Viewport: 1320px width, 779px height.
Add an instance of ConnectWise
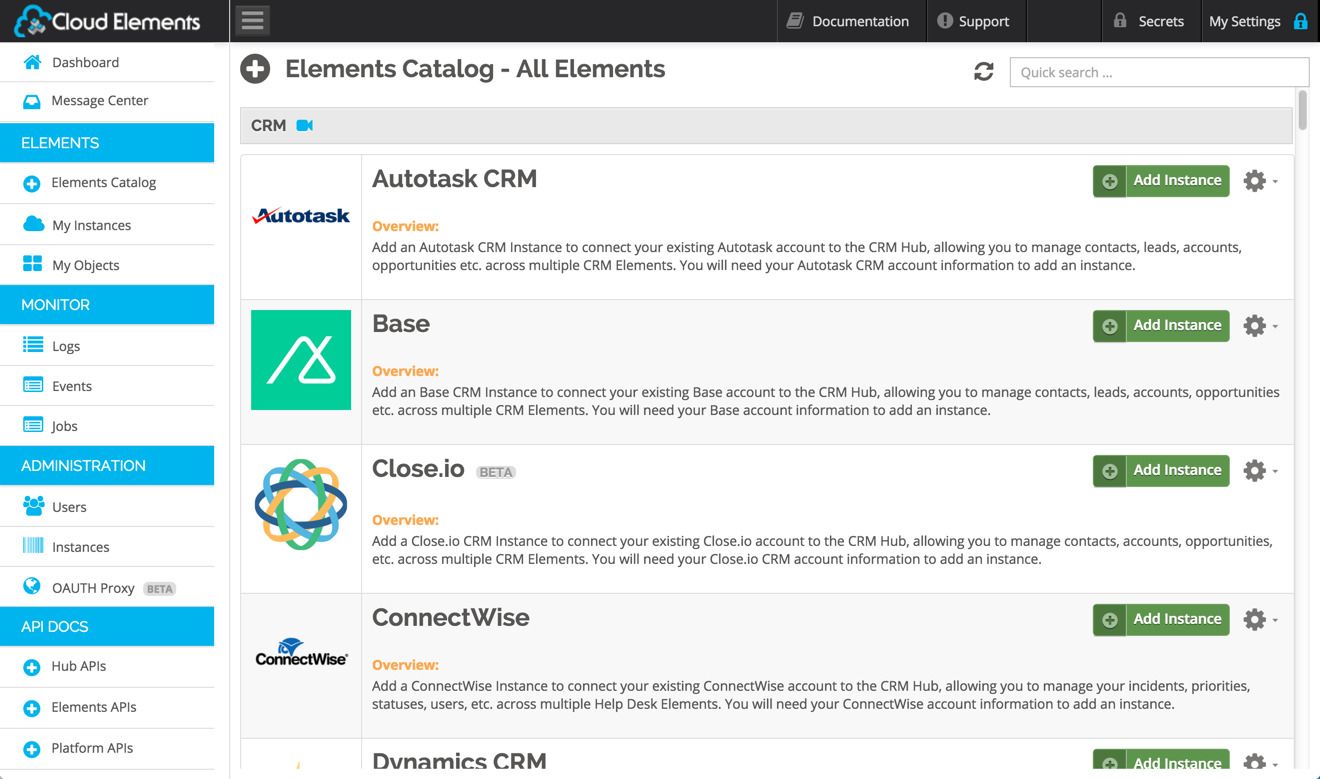click(x=1160, y=619)
